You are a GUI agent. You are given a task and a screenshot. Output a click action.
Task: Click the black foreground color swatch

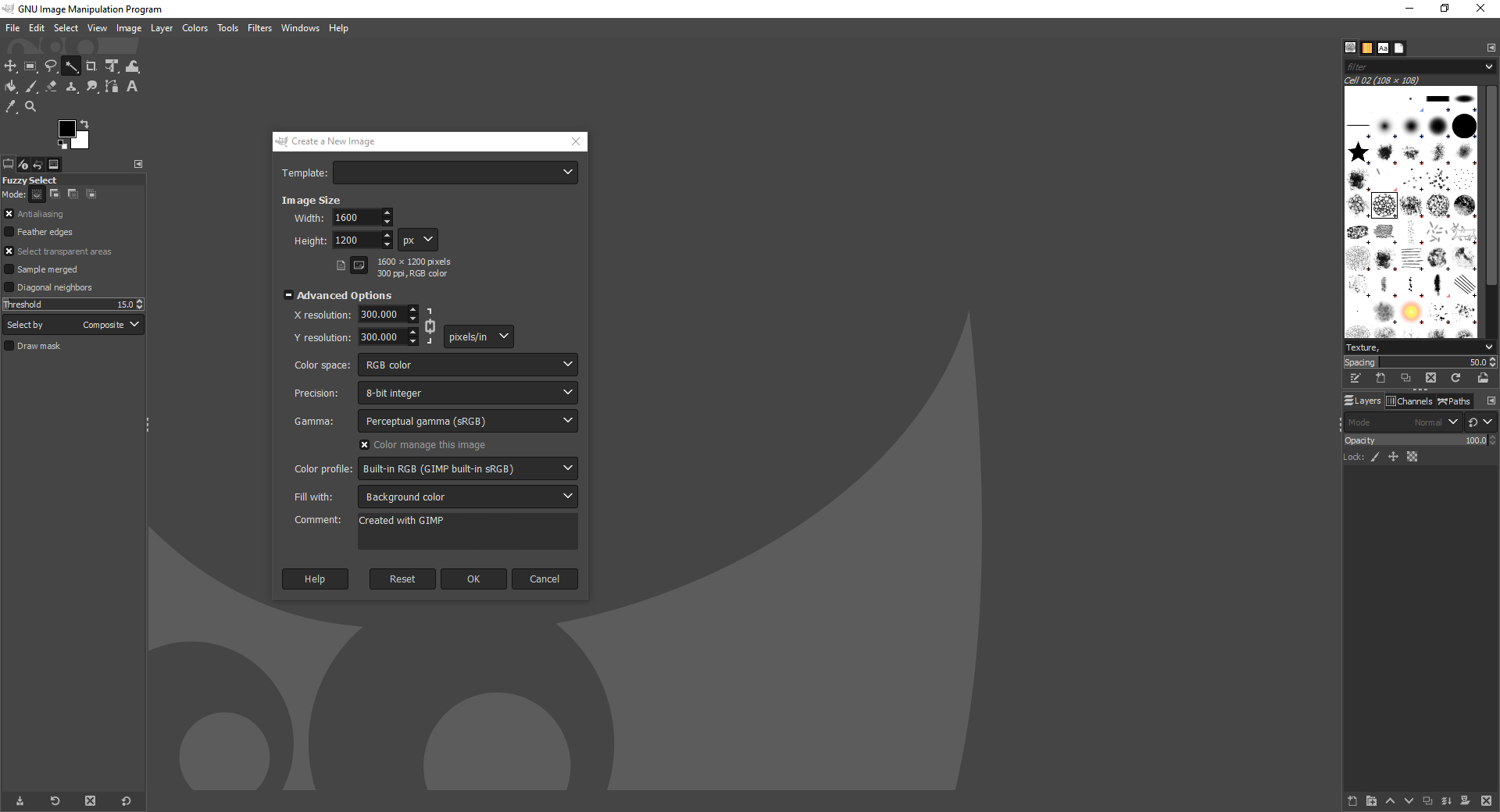coord(66,128)
